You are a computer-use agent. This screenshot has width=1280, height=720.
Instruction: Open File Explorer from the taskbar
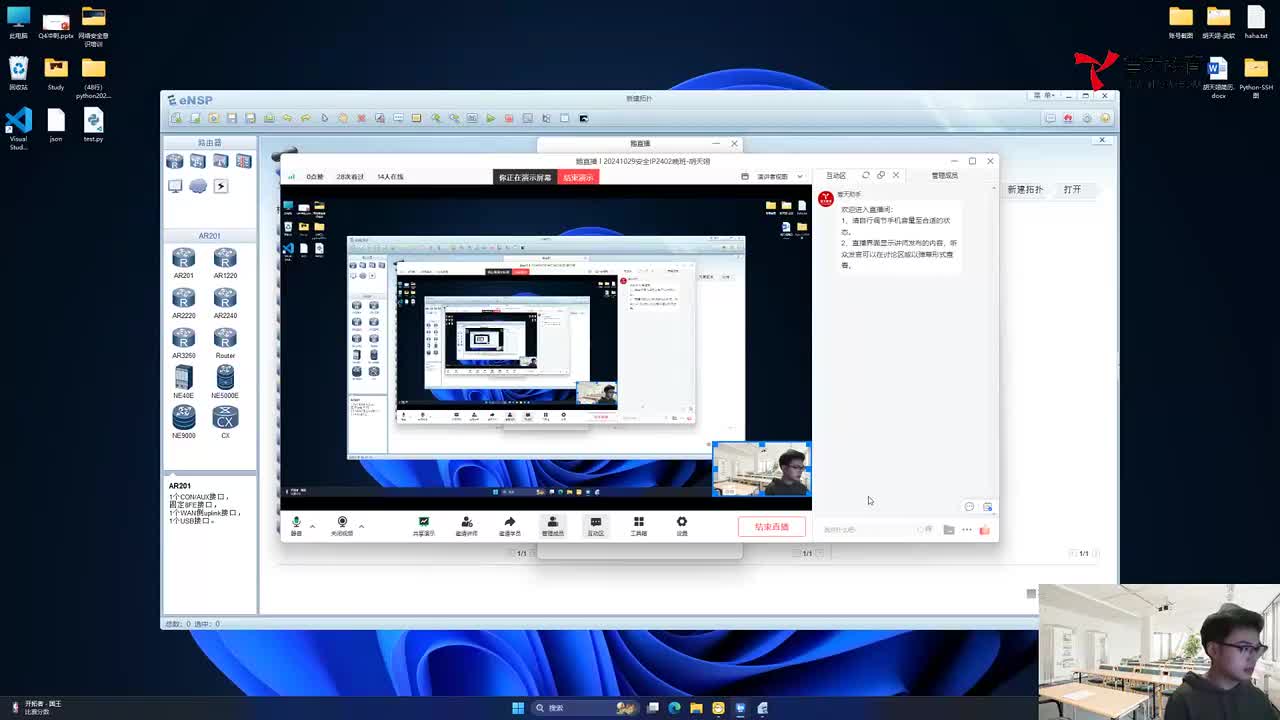coord(696,708)
